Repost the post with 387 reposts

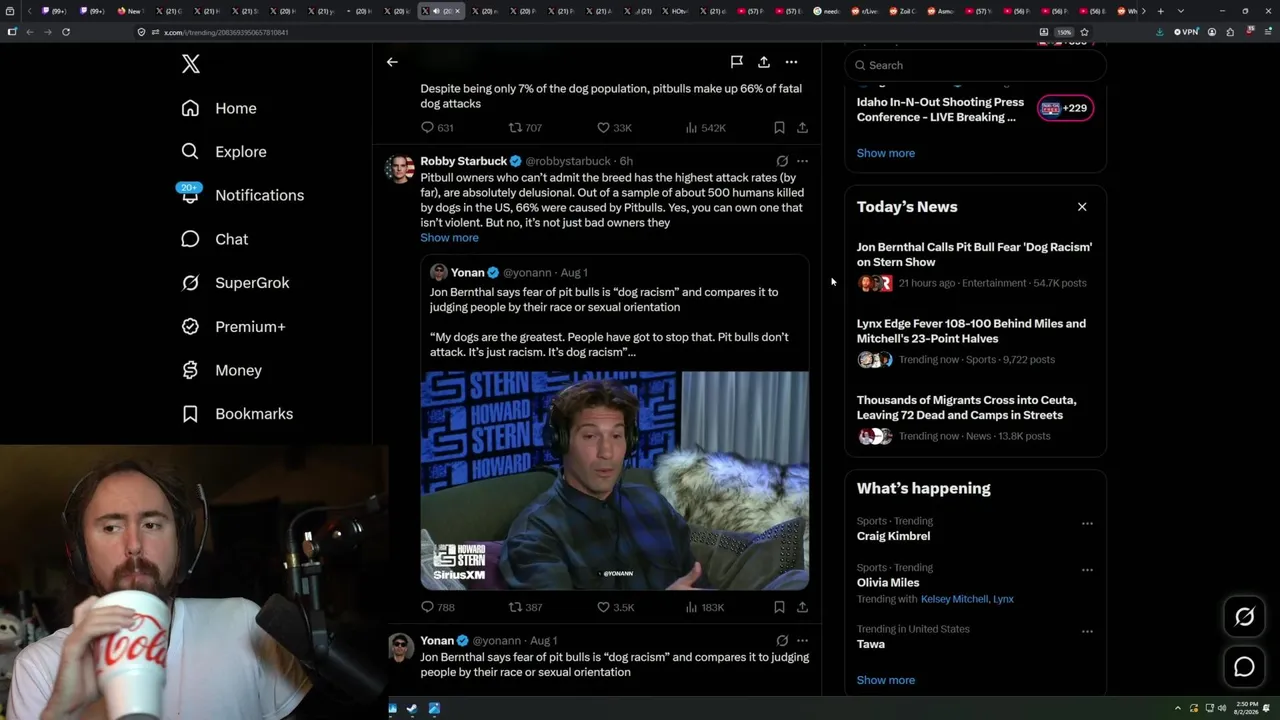click(525, 607)
